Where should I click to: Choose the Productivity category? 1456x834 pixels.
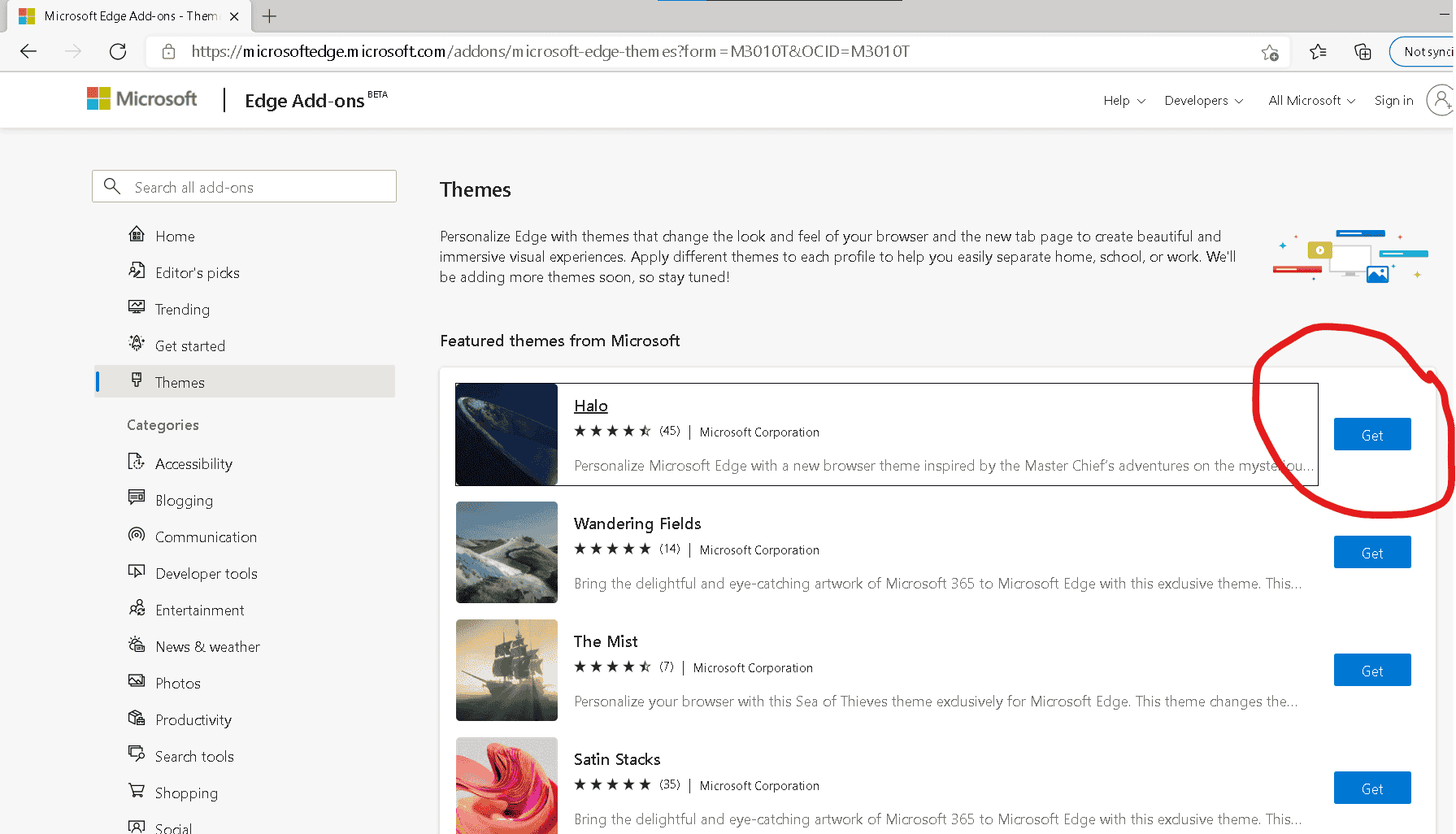pos(193,720)
